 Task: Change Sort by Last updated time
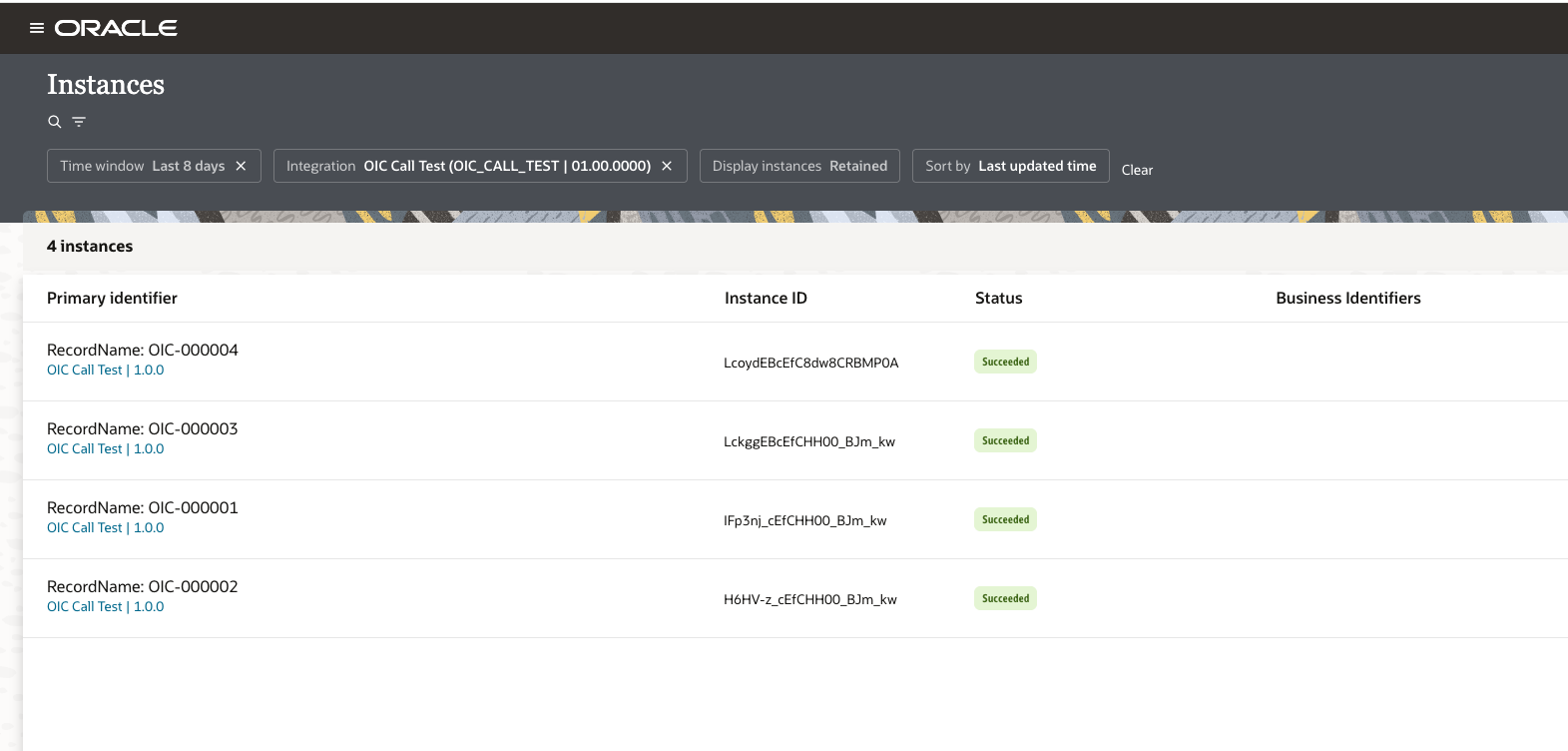click(1010, 166)
